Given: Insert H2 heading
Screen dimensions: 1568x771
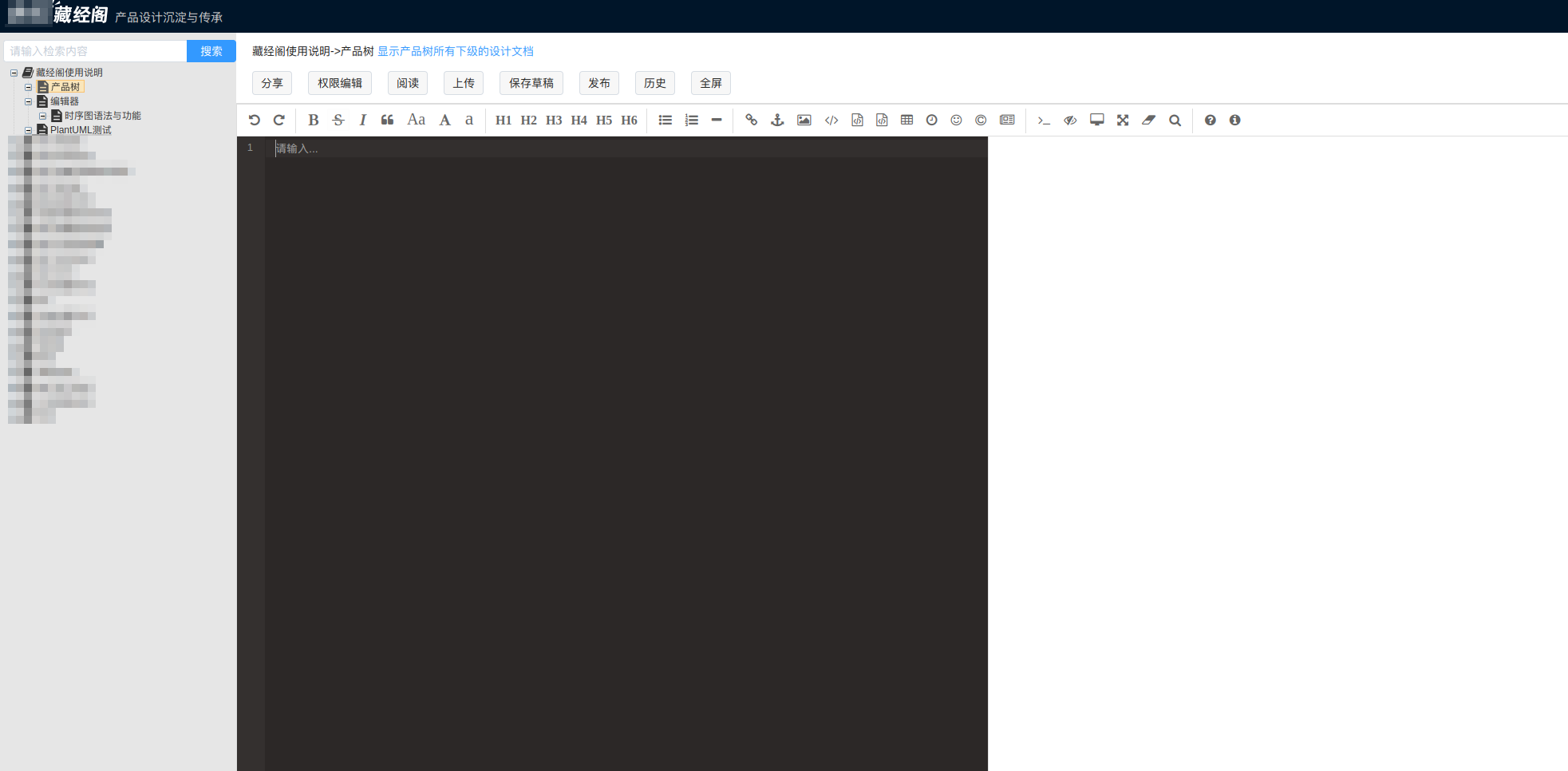Looking at the screenshot, I should [x=529, y=120].
